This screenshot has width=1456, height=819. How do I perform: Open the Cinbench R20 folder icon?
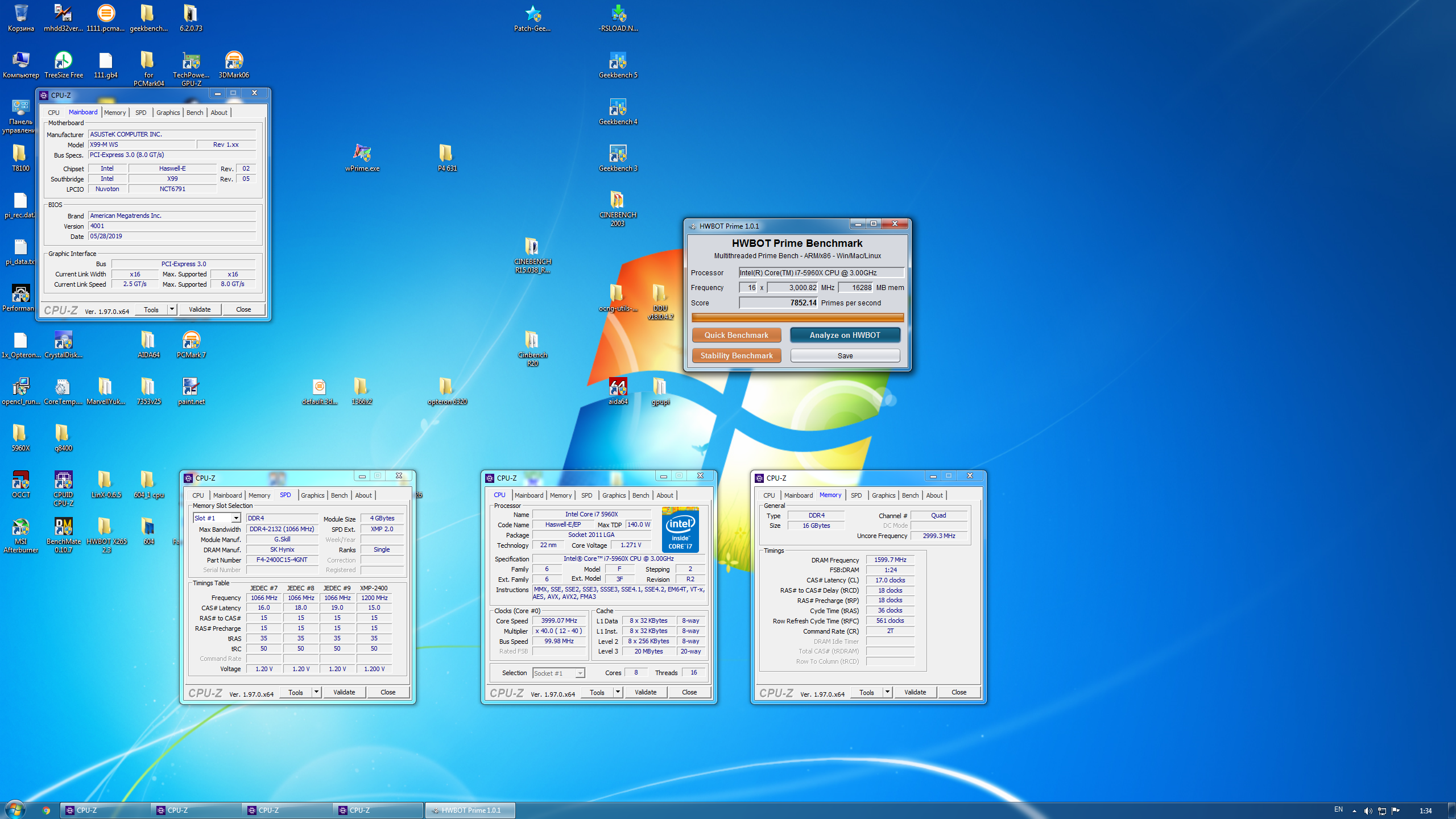pos(532,348)
